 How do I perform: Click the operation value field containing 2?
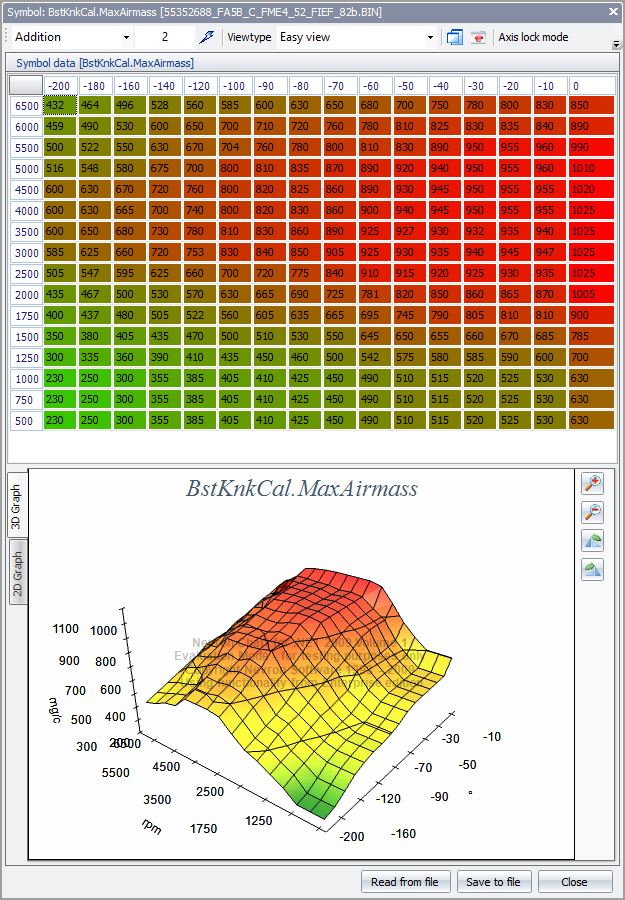click(165, 37)
